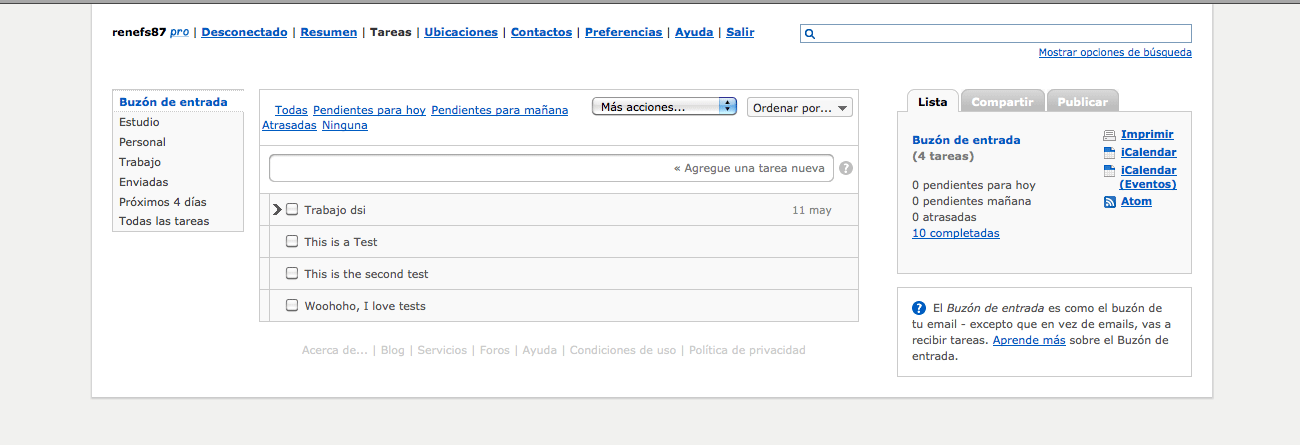
Task: Click the Atom feed icon
Action: click(1109, 202)
